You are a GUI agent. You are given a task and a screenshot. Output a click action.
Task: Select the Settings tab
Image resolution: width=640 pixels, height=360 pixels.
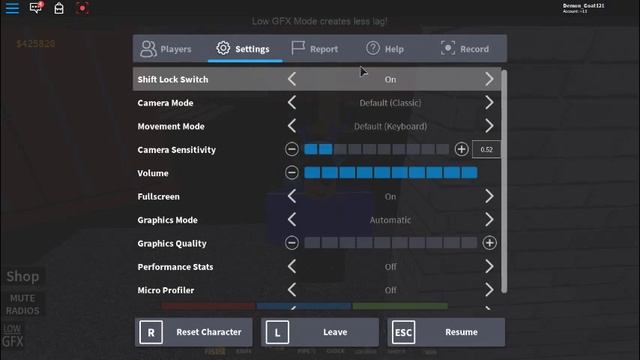(x=244, y=49)
